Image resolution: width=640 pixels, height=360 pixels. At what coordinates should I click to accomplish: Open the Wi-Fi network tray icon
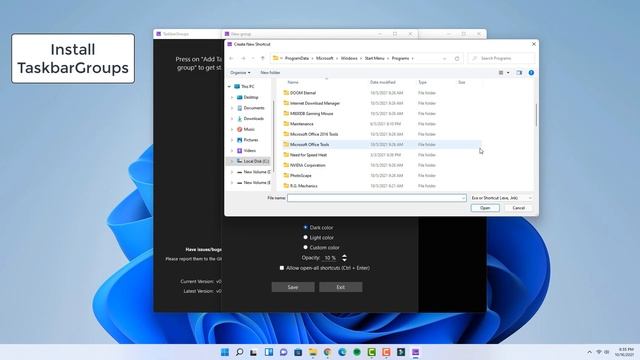coord(599,352)
